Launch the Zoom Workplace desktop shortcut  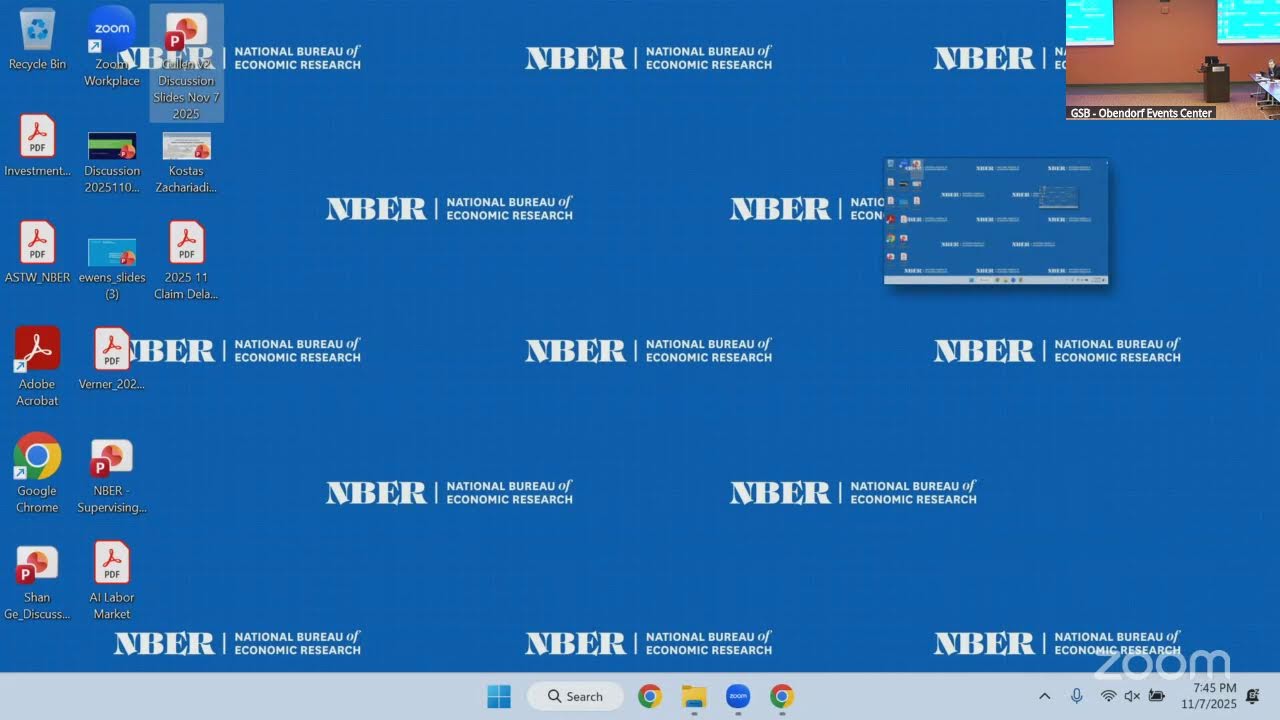pyautogui.click(x=112, y=47)
